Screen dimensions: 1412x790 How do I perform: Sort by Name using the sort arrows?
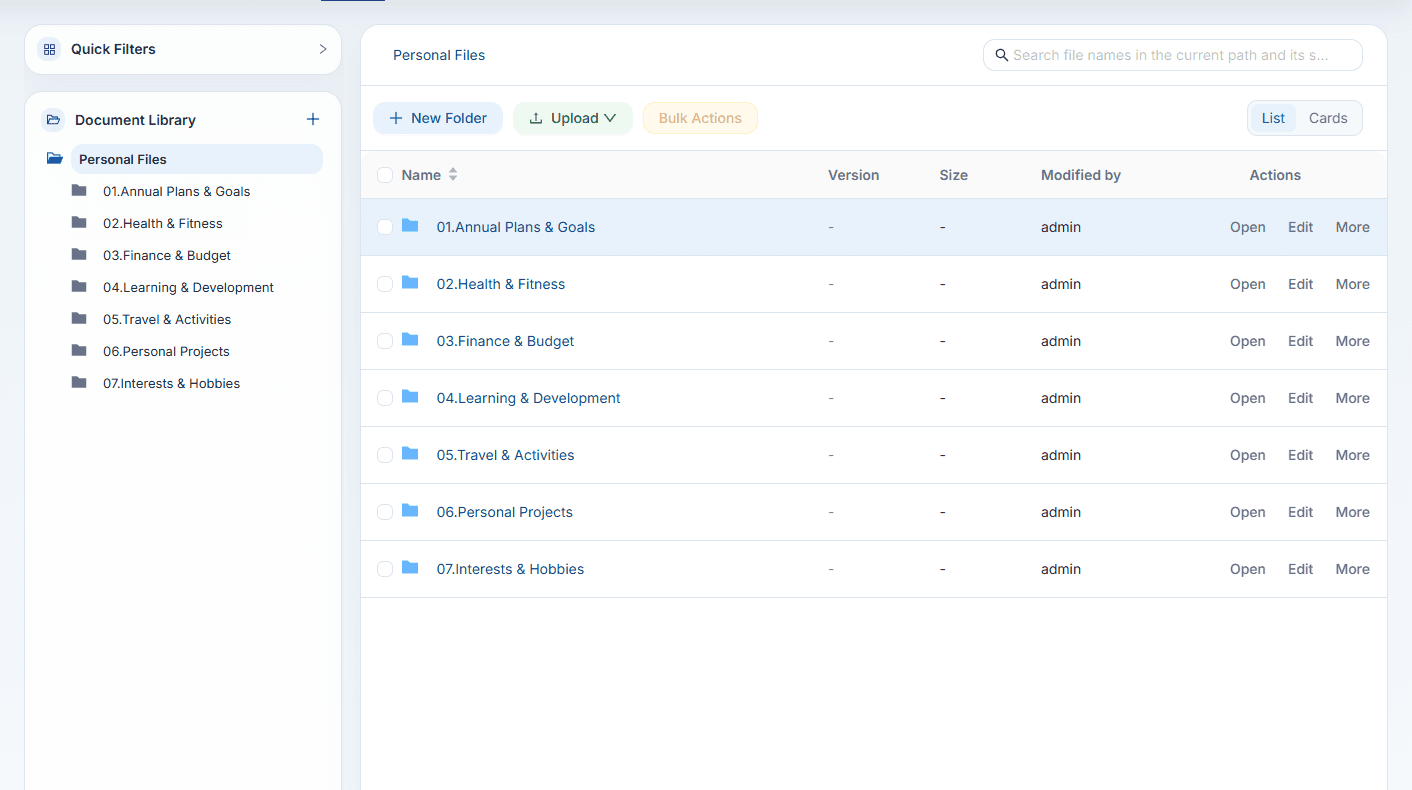click(453, 175)
